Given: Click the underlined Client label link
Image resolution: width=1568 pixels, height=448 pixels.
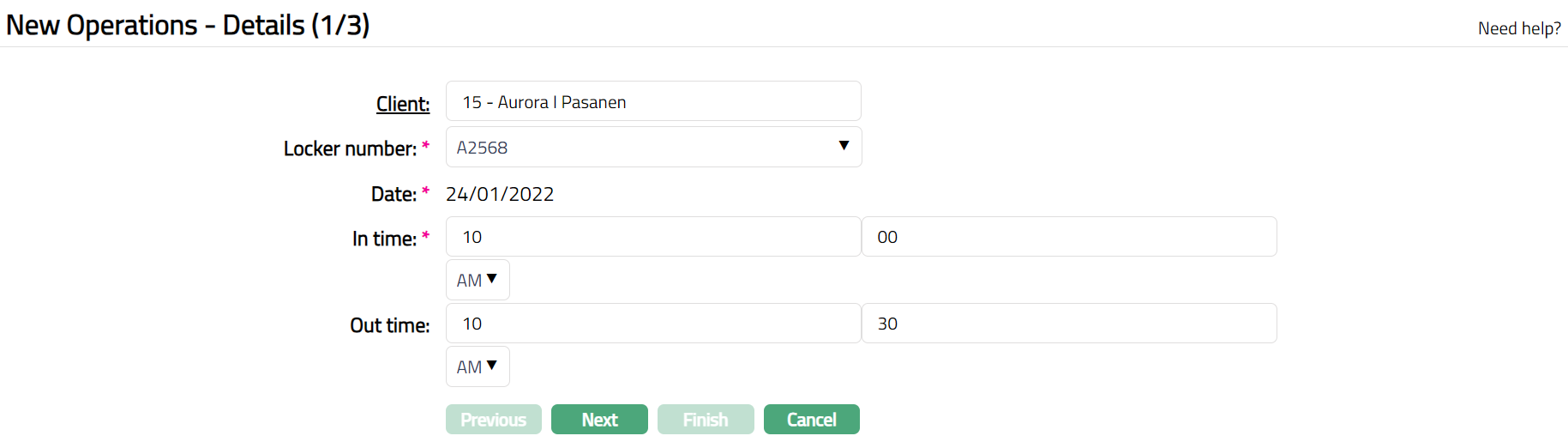Looking at the screenshot, I should pos(403,104).
